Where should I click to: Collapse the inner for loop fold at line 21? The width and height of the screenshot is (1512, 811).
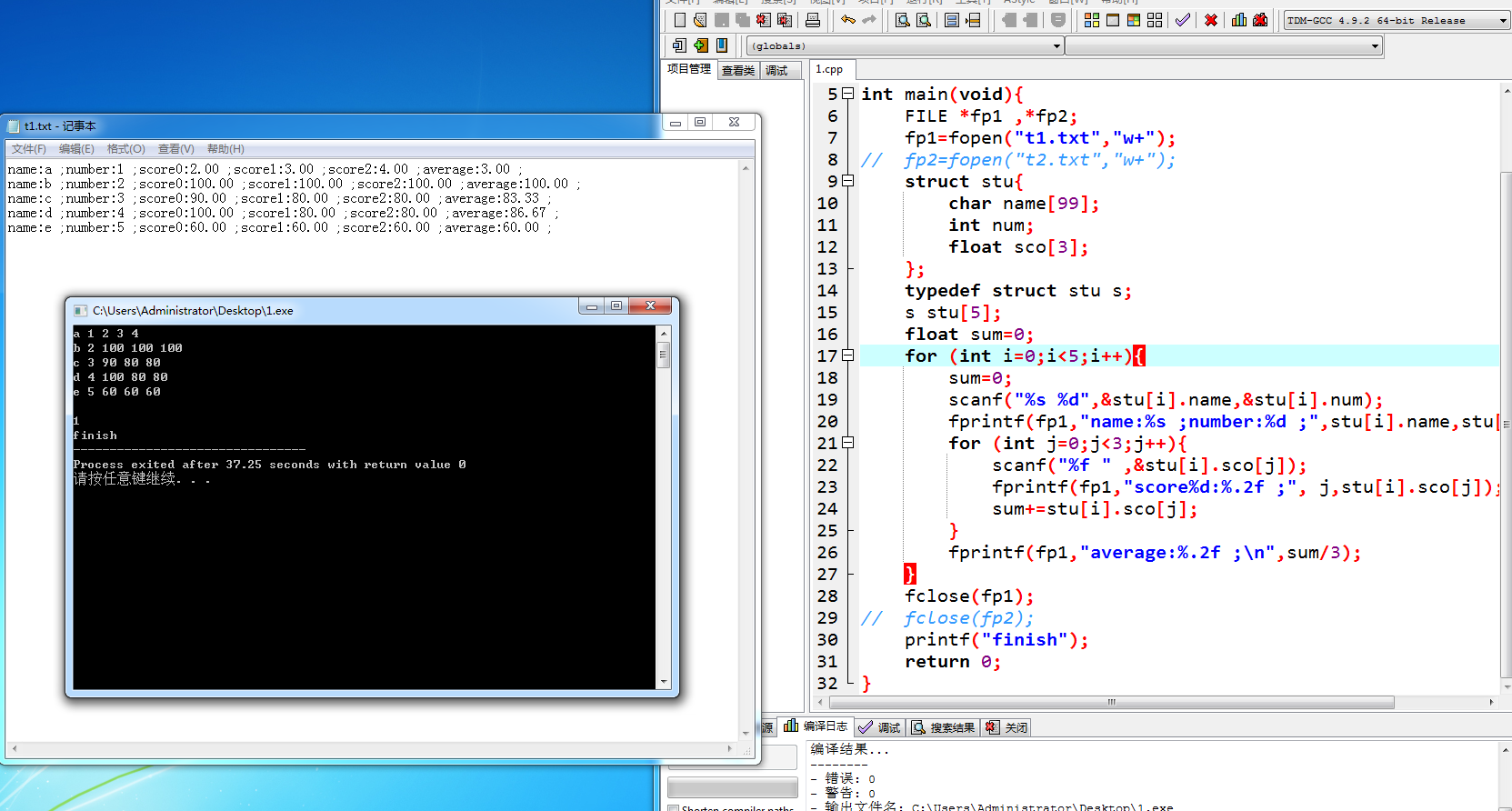coord(848,443)
